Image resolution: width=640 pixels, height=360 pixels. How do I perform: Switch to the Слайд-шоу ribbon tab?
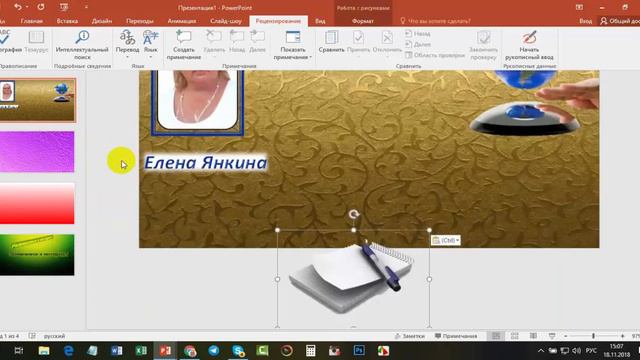click(x=226, y=21)
